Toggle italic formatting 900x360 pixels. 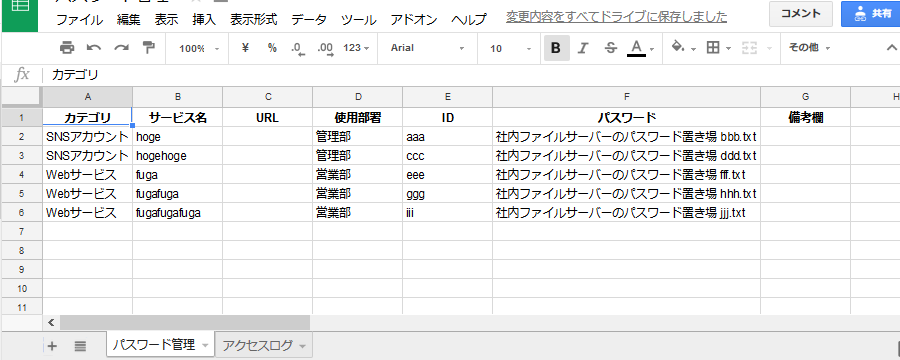tap(583, 48)
